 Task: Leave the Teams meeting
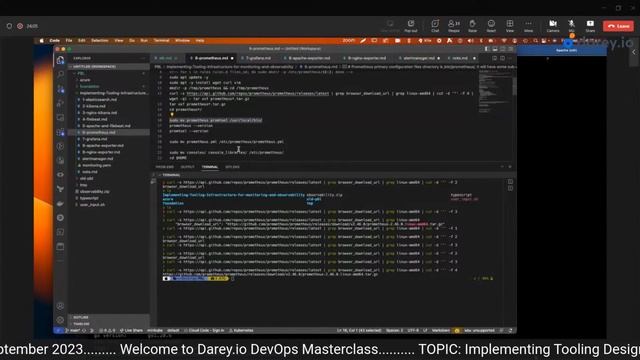618,26
